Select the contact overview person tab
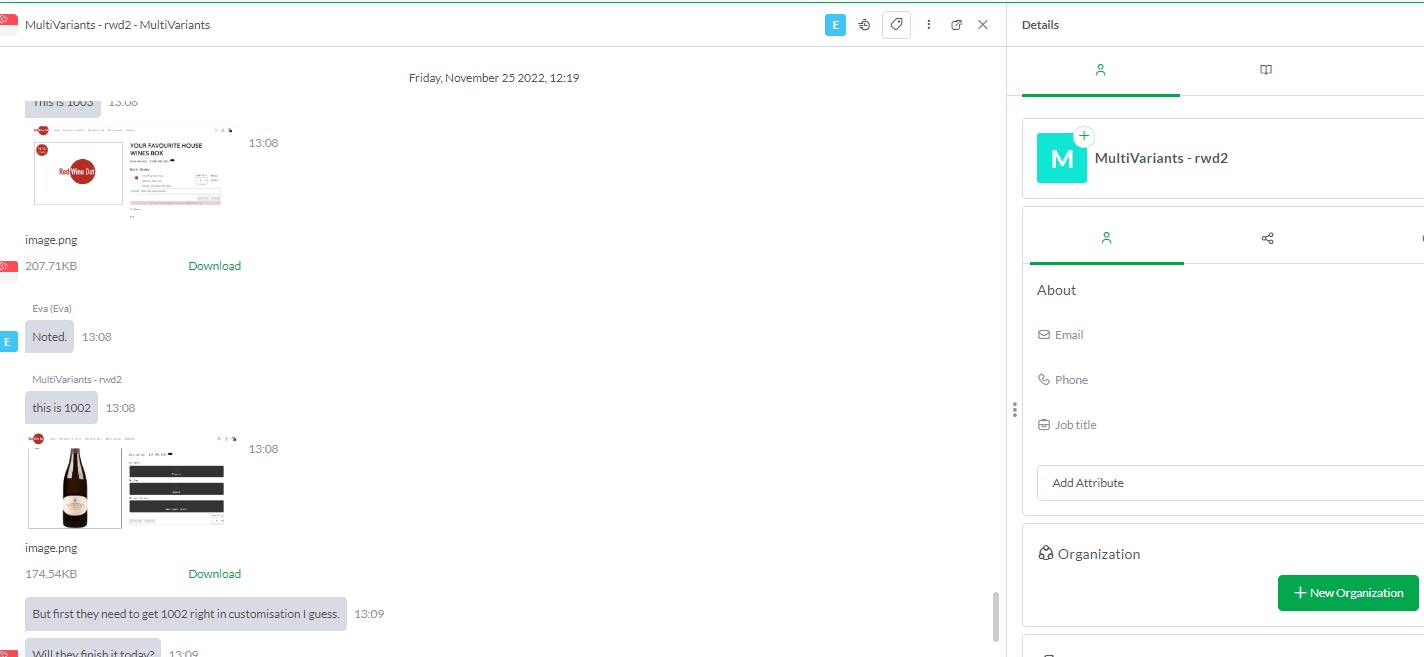This screenshot has width=1424, height=657. point(1100,70)
